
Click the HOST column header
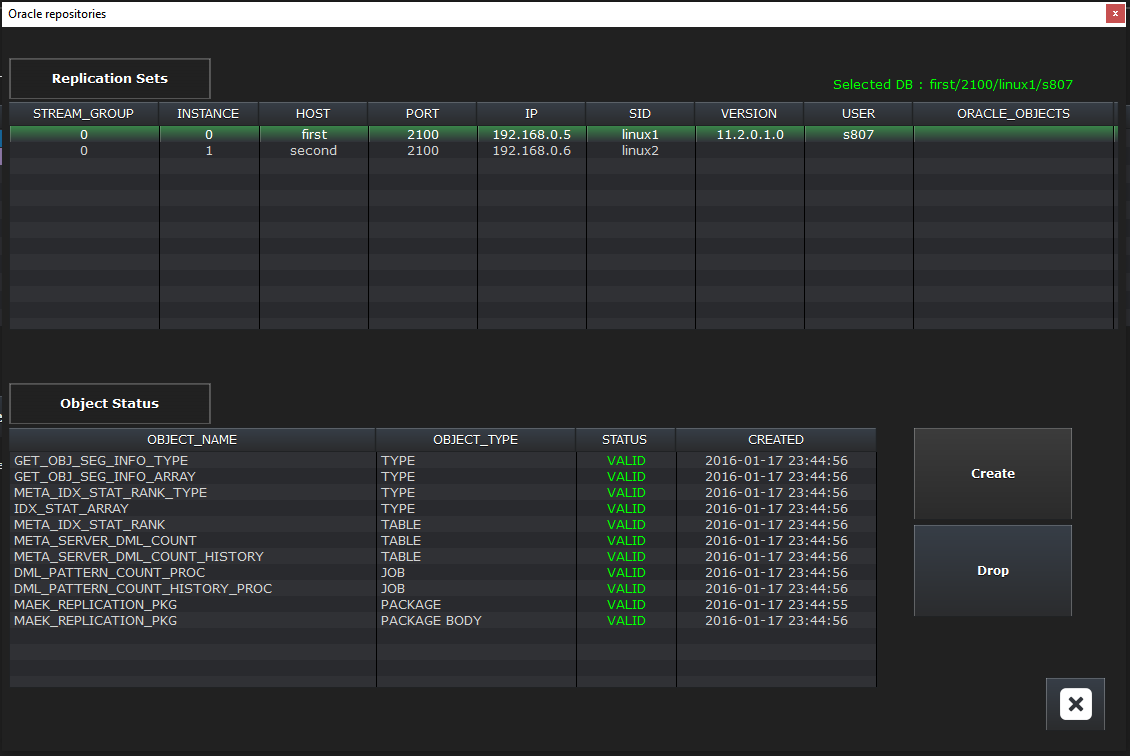click(313, 114)
